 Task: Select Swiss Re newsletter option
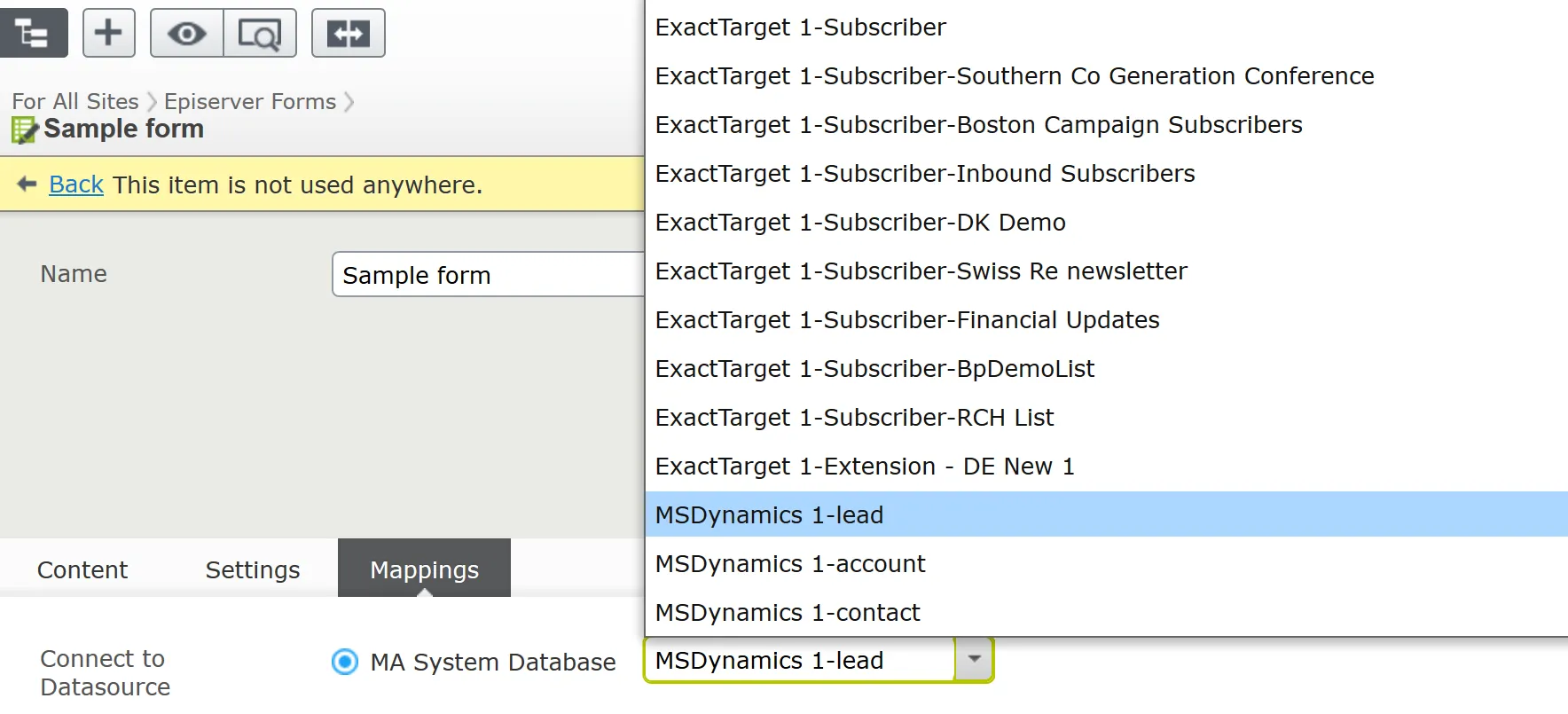coord(1106,271)
